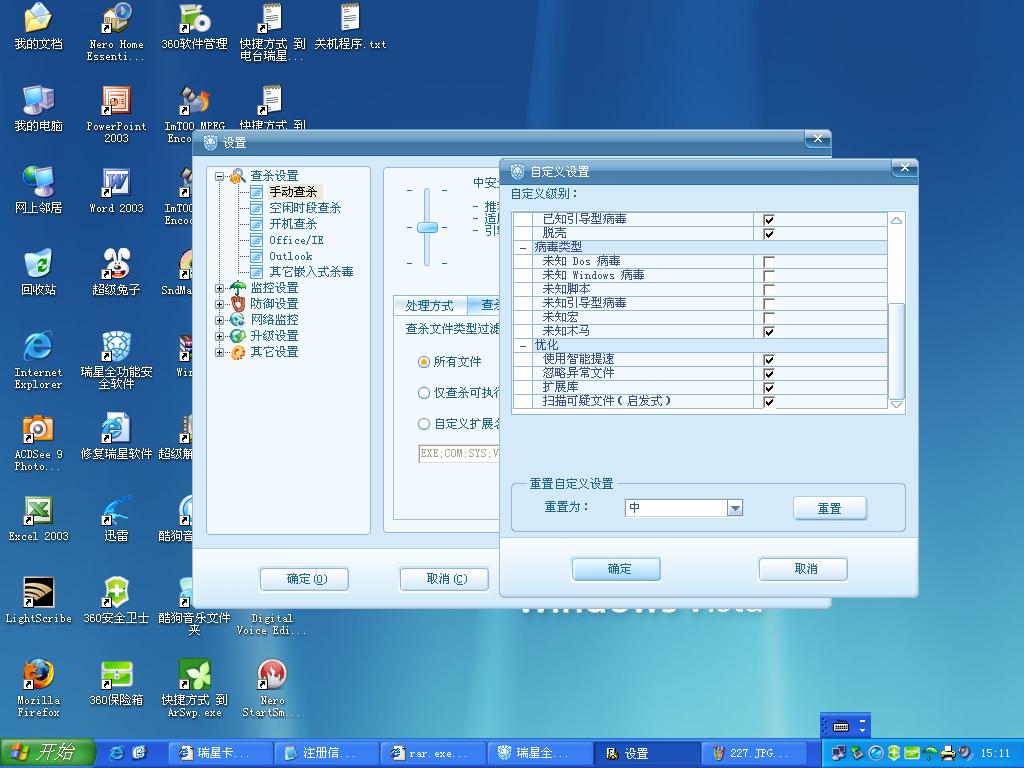Open the 修复瑞星软件 desktop shortcut
The width and height of the screenshot is (1024, 768).
(x=116, y=429)
